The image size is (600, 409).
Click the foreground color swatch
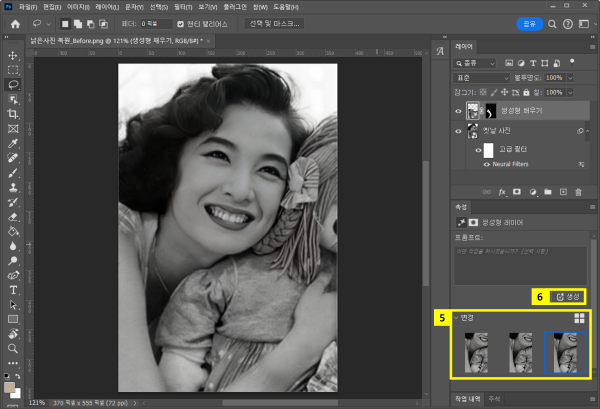[10, 384]
